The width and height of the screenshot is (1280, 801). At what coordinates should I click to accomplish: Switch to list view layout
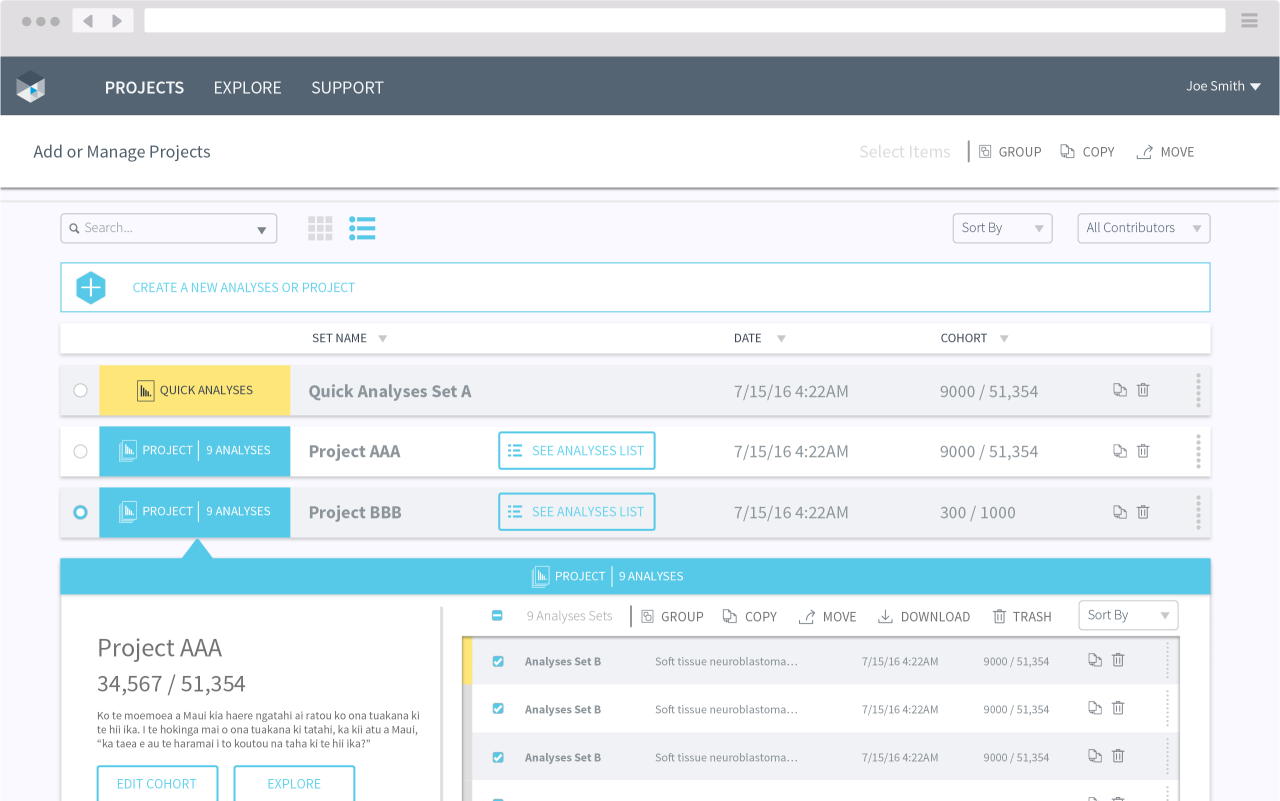click(x=362, y=228)
